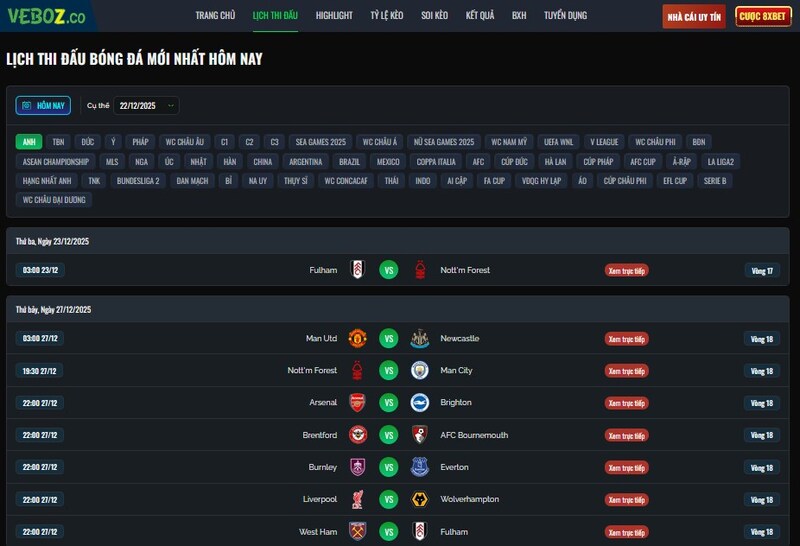The width and height of the screenshot is (800, 546).
Task: Click Xem trực tiếp for Arsenal match
Action: (x=627, y=403)
